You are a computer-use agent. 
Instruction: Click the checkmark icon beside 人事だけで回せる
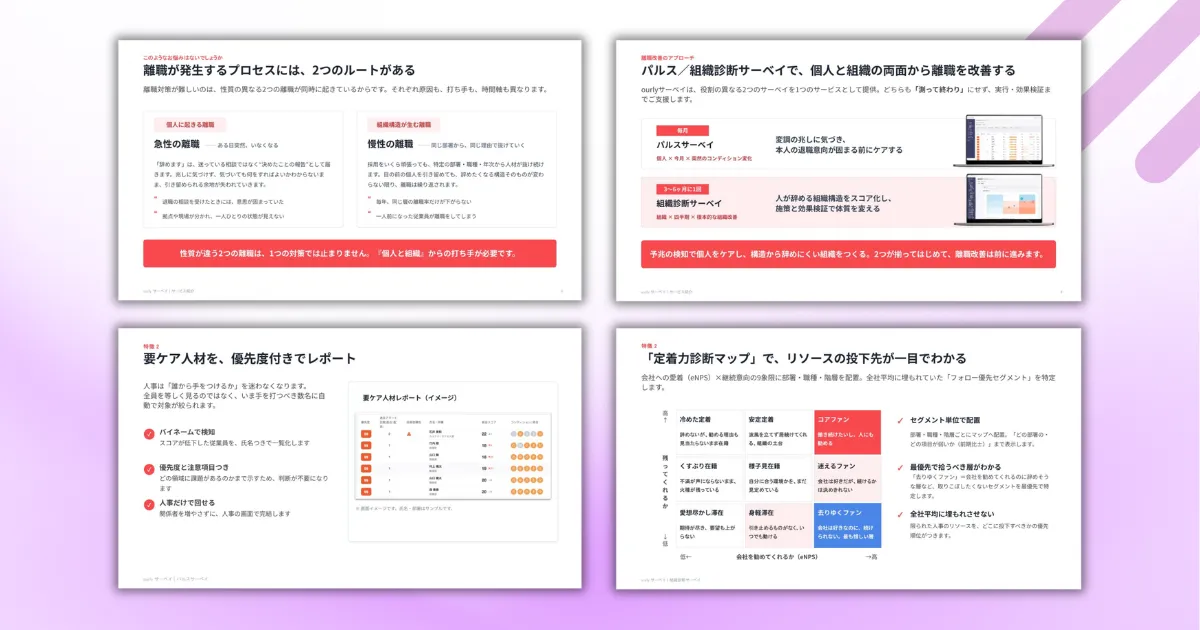149,503
